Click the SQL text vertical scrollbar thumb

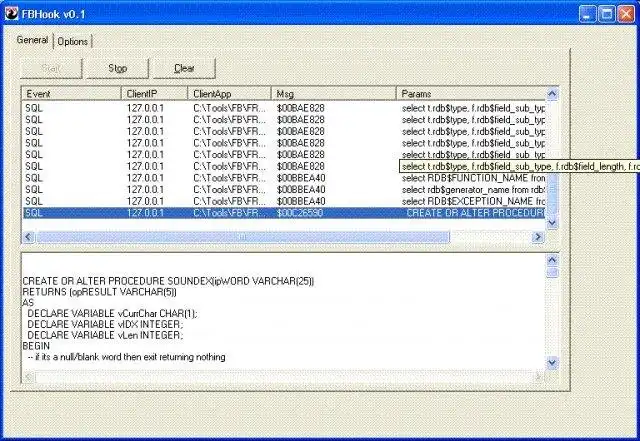(552, 272)
